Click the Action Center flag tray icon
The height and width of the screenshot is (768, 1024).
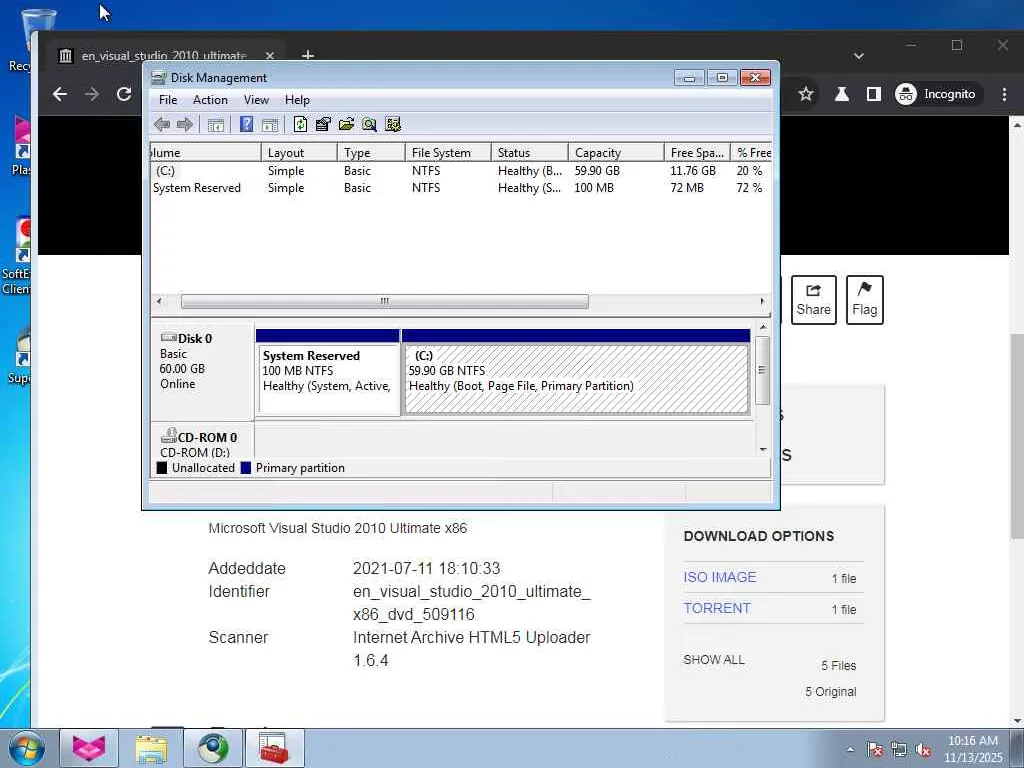pos(875,750)
